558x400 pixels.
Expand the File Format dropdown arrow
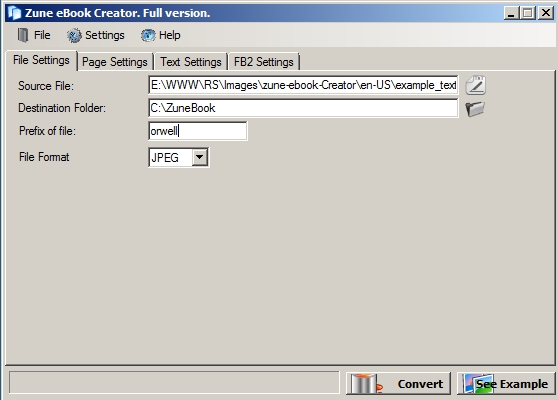pos(200,157)
